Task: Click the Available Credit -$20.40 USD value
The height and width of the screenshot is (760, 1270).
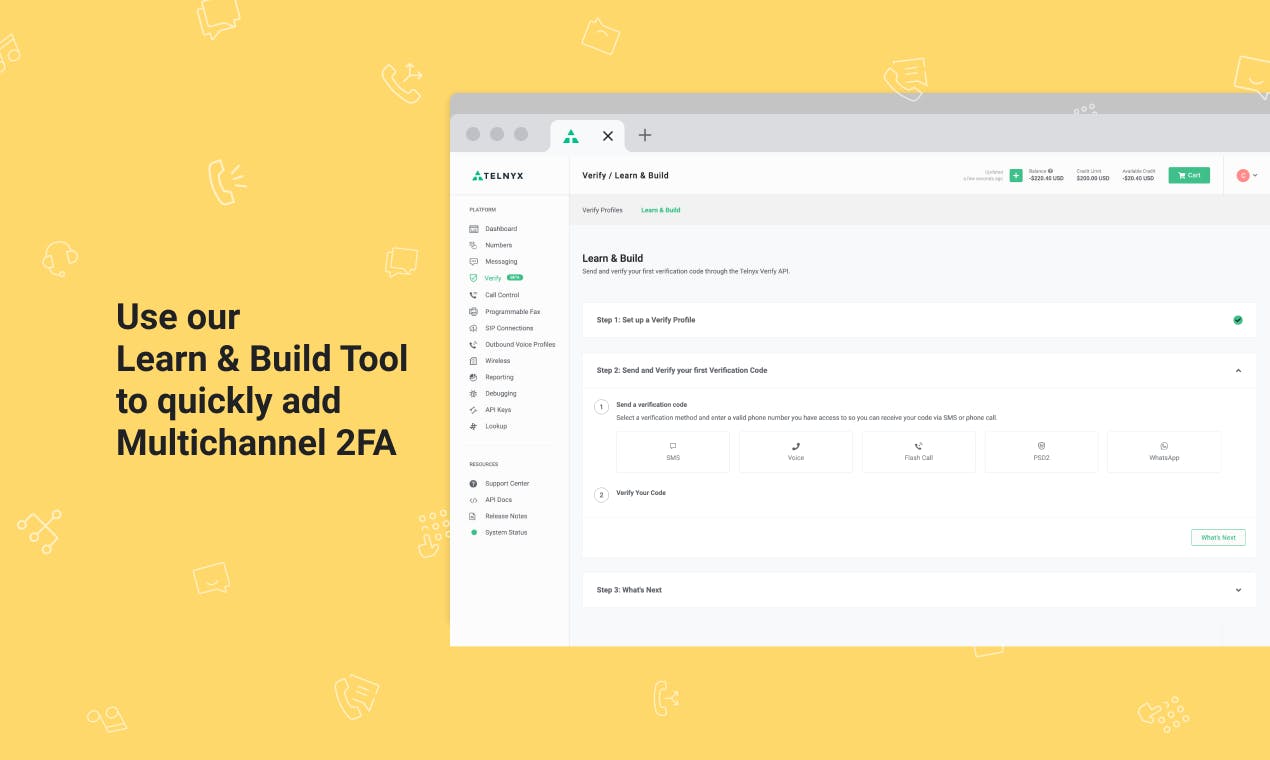Action: (1138, 178)
